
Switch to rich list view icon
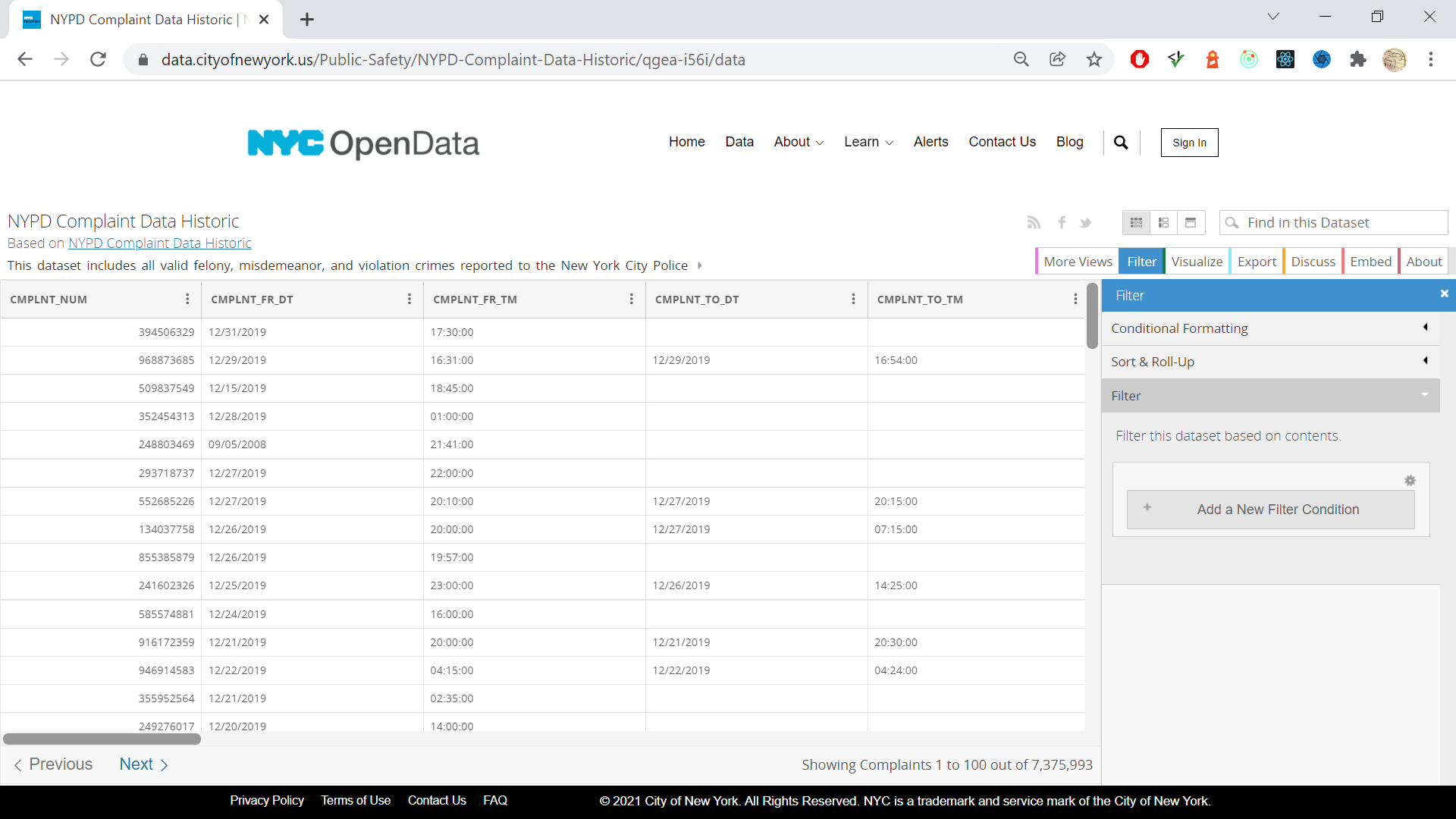click(x=1163, y=222)
